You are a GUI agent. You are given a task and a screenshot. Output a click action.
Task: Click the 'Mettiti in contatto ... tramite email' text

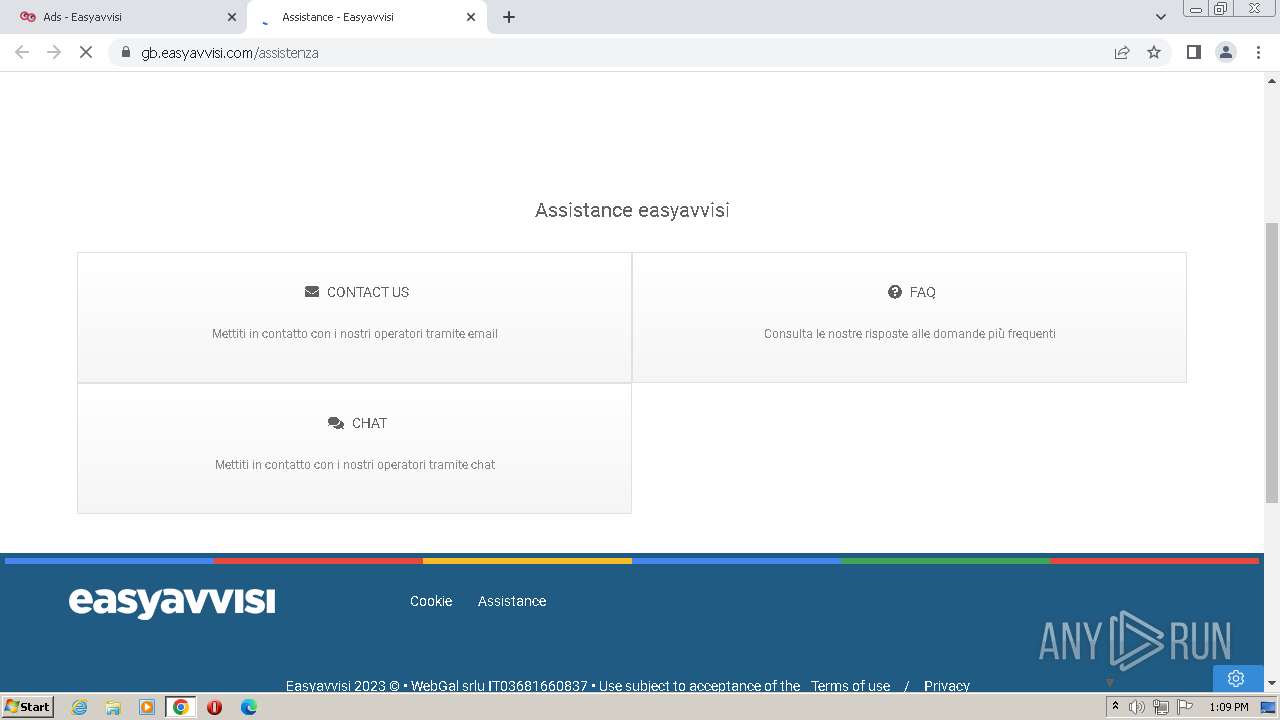pos(355,334)
